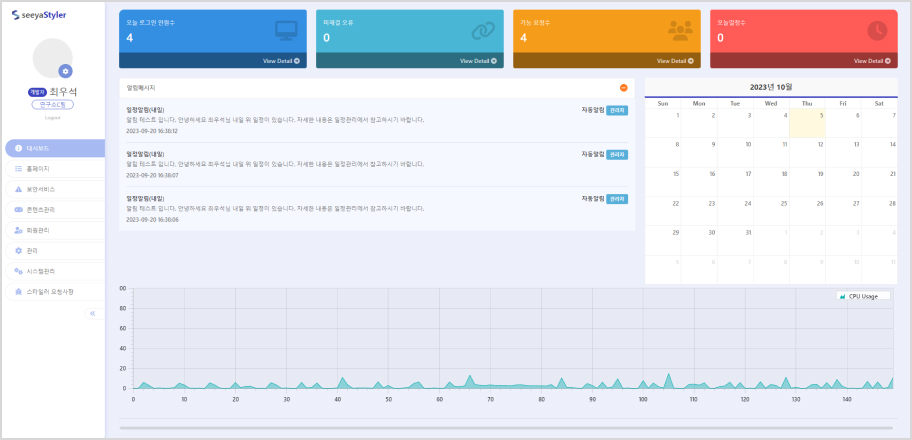
Task: Open 스타일러 요청사항 menu in sidebar
Action: [55, 292]
